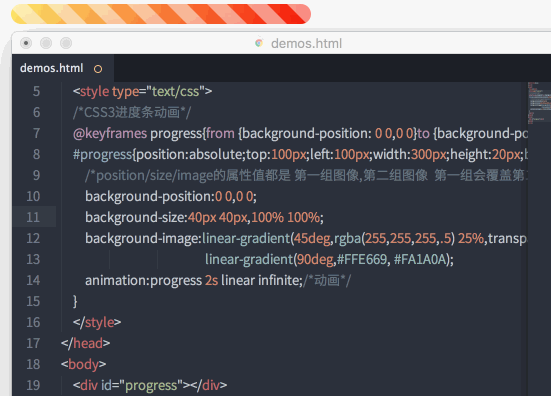Click the Chrome file icon beside demos.html title
This screenshot has height=396, width=551.
(x=259, y=43)
